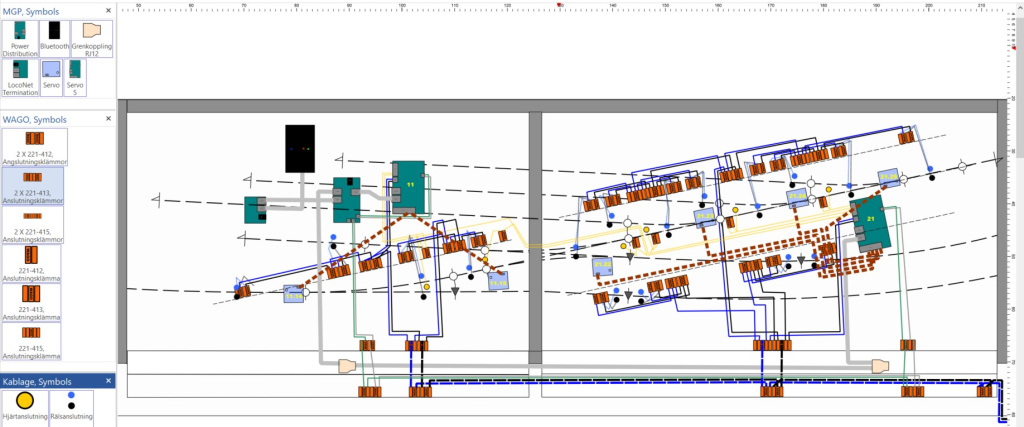Screen dimensions: 1024x427
Task: Click the vertical scrollbar on right edge
Action: tap(1018, 200)
